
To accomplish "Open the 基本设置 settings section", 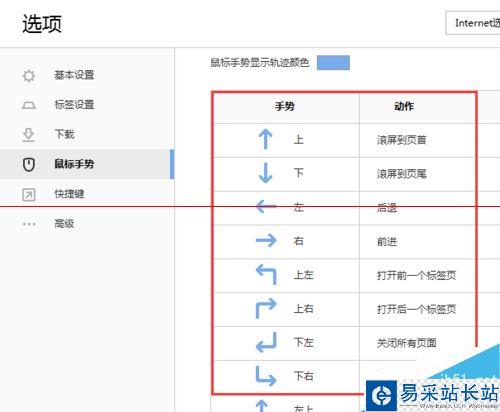I will click(87, 75).
